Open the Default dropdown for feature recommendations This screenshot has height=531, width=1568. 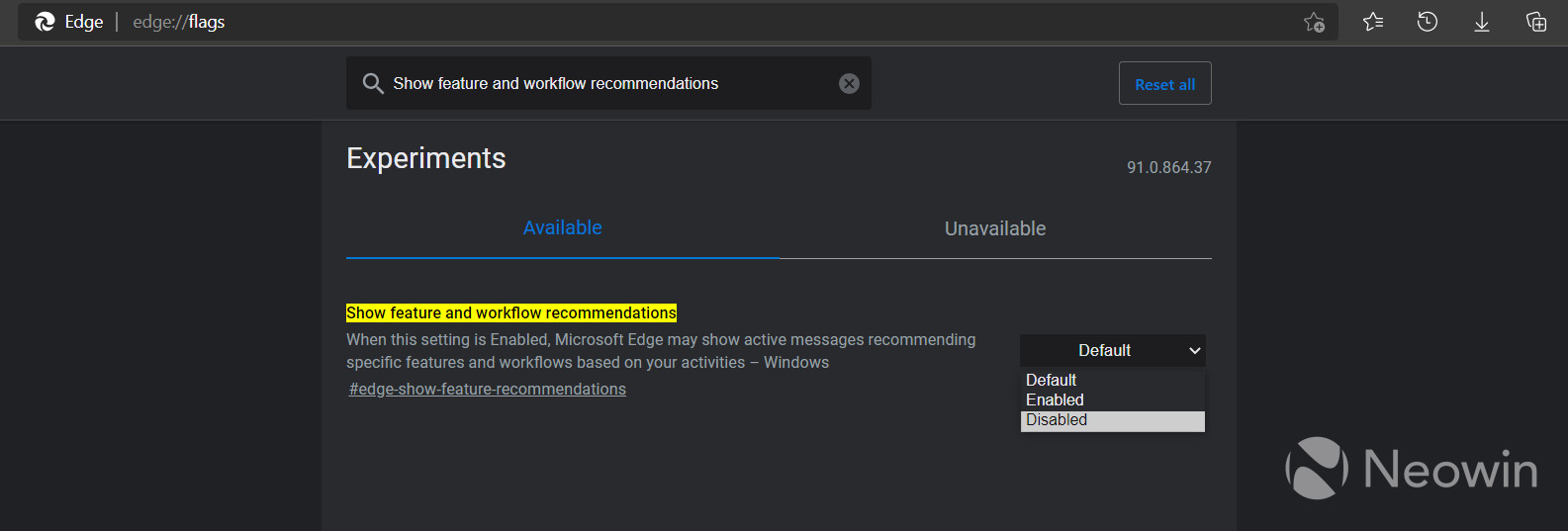tap(1113, 351)
